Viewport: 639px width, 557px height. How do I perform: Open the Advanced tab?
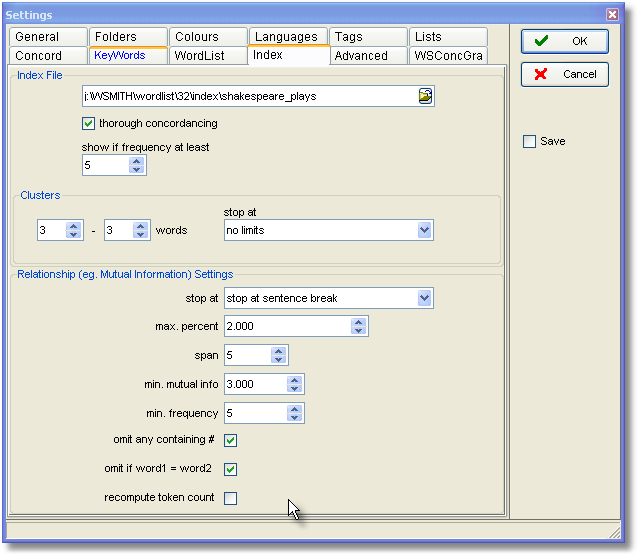coord(368,55)
